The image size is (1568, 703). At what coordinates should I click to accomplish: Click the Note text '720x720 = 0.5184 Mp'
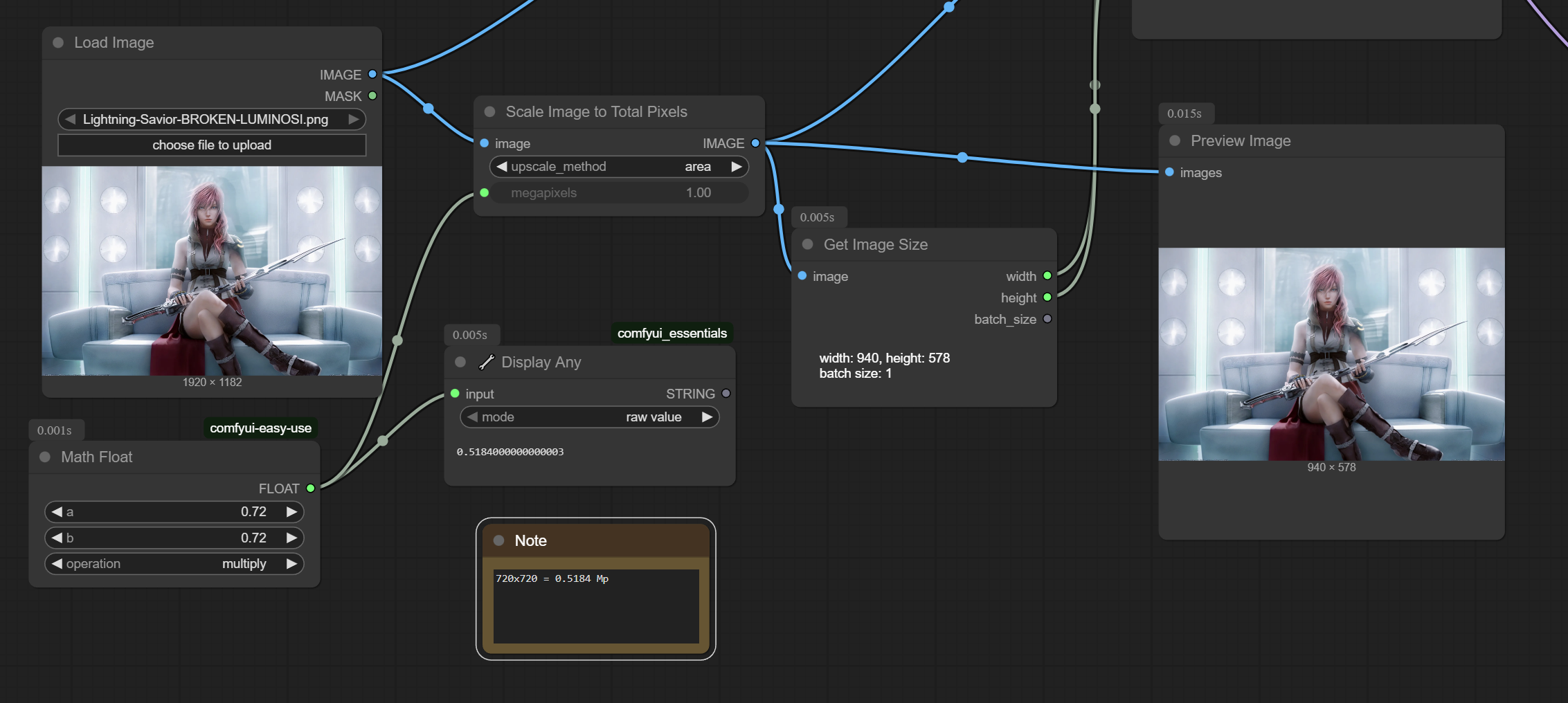tap(552, 578)
